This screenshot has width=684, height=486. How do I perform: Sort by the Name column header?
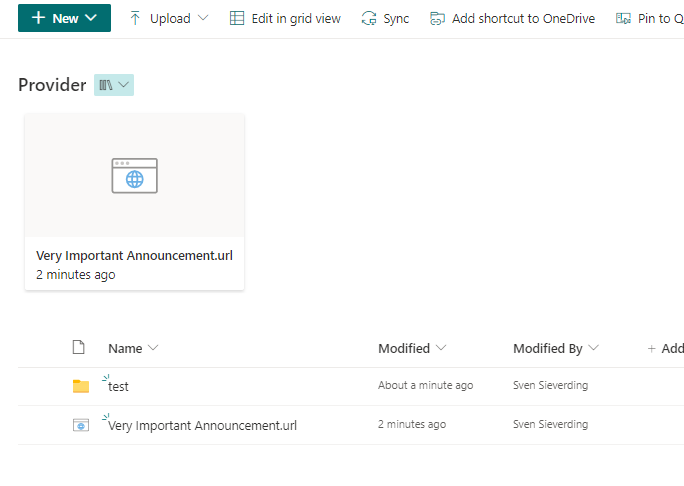pos(133,348)
